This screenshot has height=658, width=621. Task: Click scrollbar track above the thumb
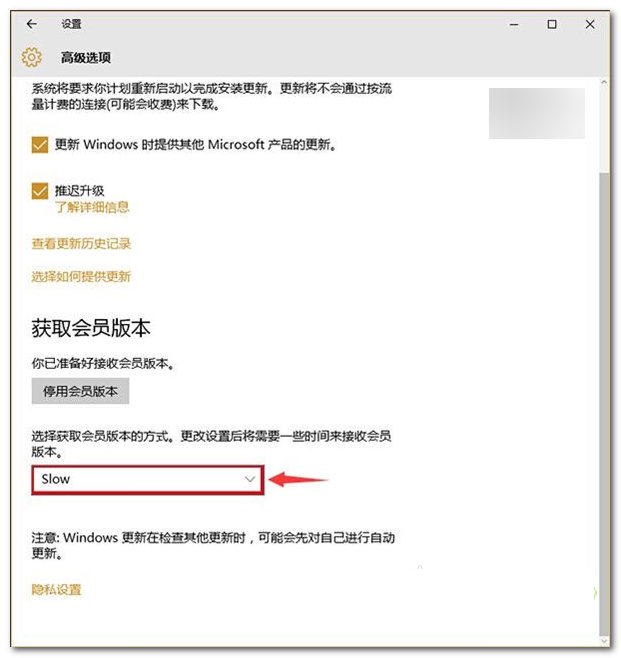tap(604, 128)
